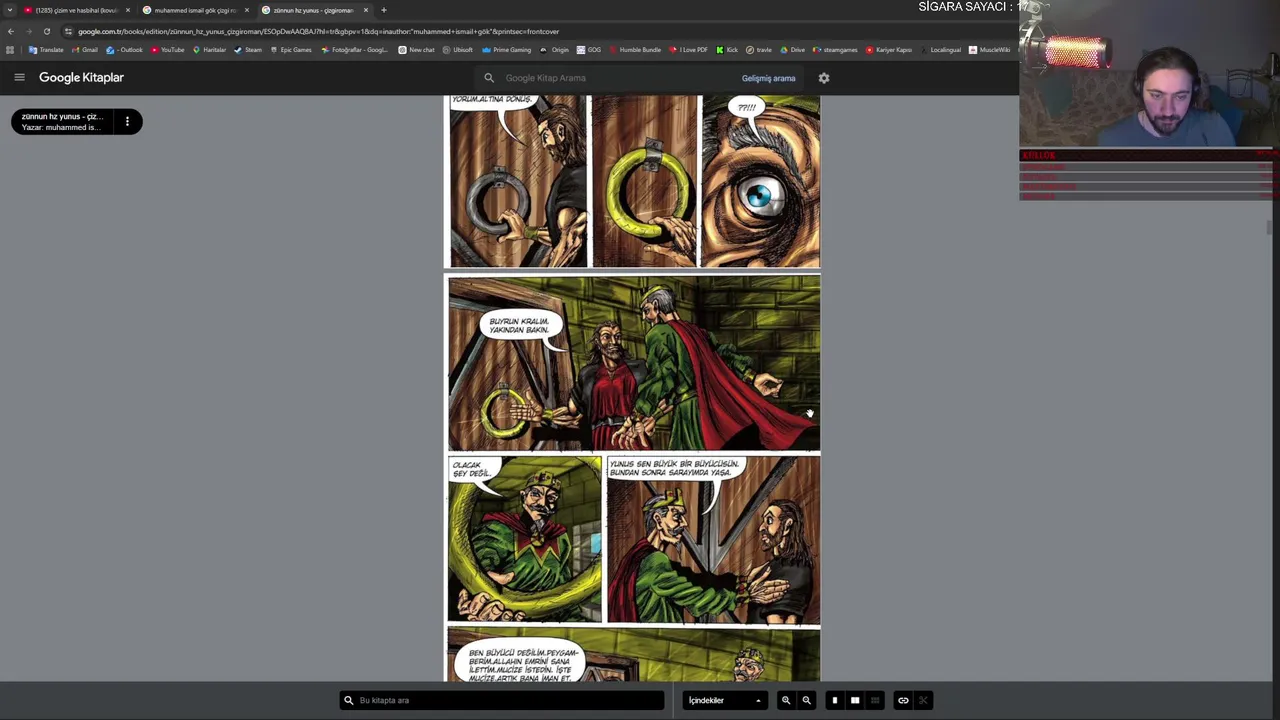This screenshot has height=720, width=1280.
Task: Switch to two page view
Action: [x=855, y=700]
